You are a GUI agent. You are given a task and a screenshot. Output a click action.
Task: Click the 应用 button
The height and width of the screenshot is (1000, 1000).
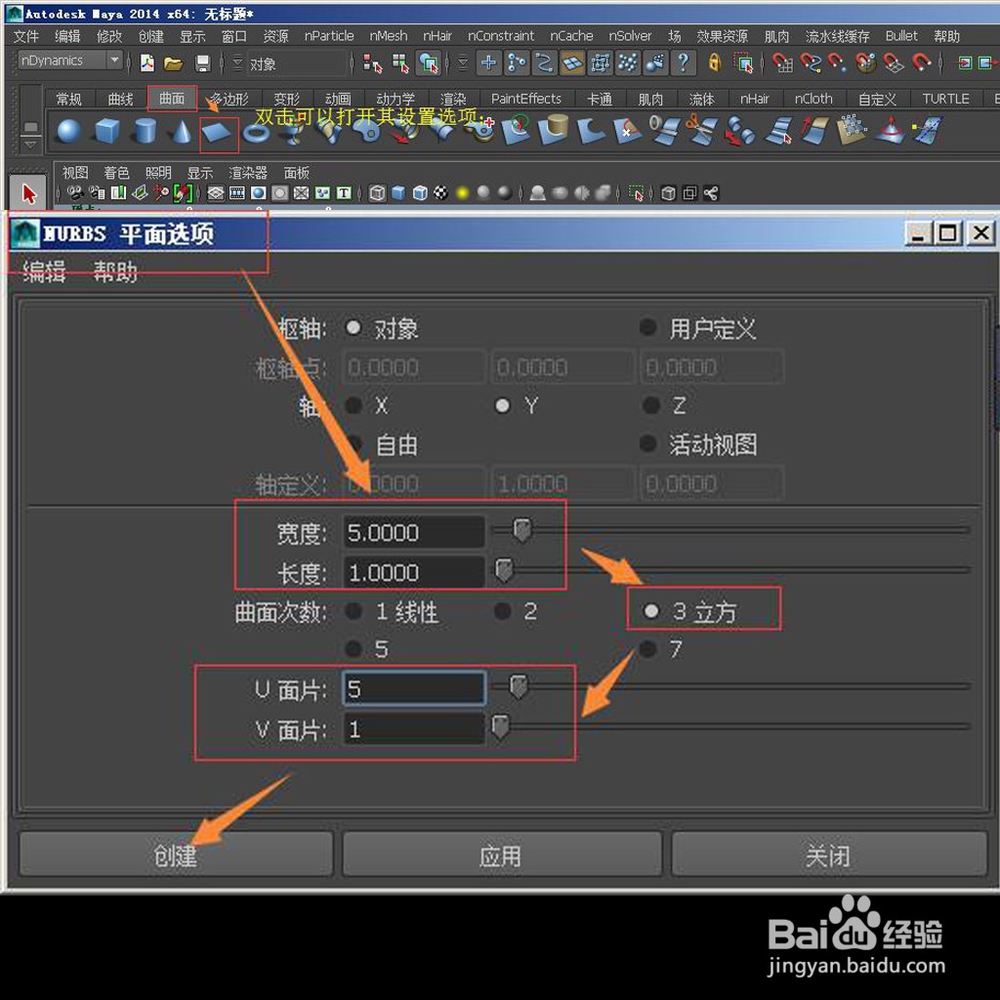[x=501, y=855]
